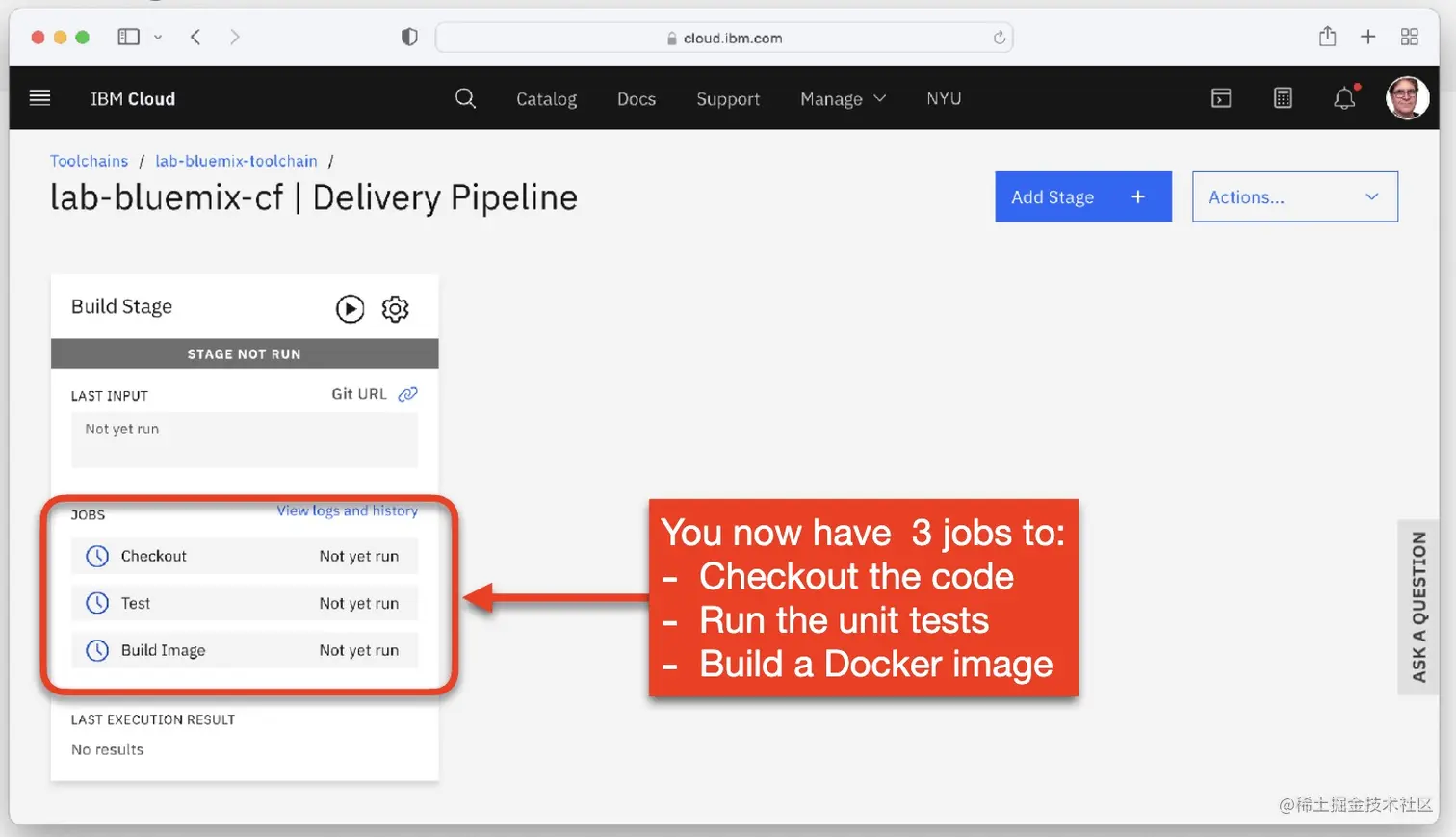Click the page title 'lab-bluemix-cf | Delivery Pipeline'
Screen dimensions: 1456x837
point(314,197)
